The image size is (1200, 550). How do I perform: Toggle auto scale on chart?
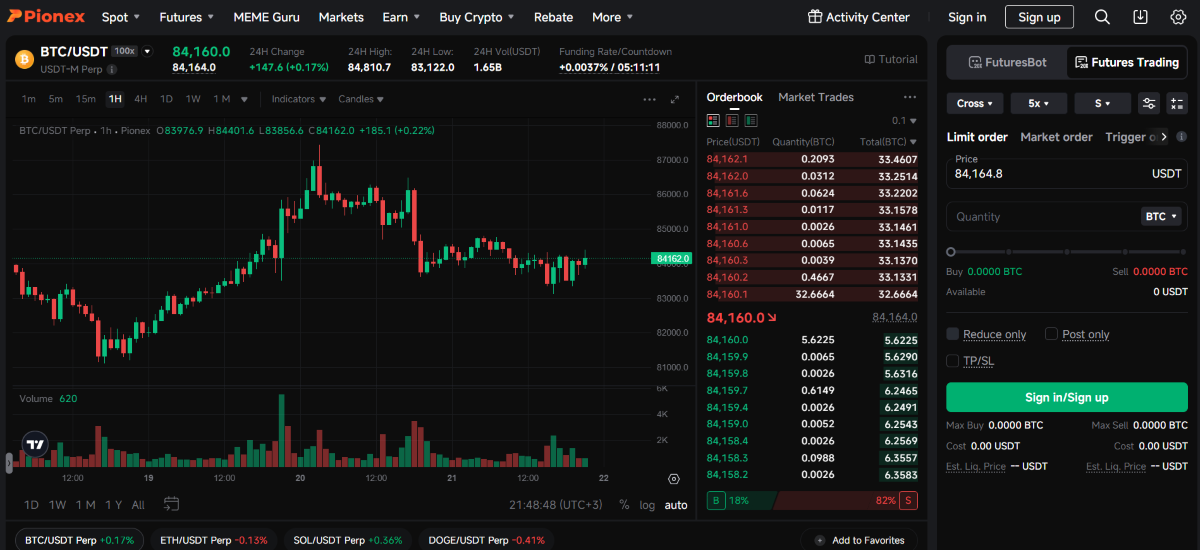(676, 505)
